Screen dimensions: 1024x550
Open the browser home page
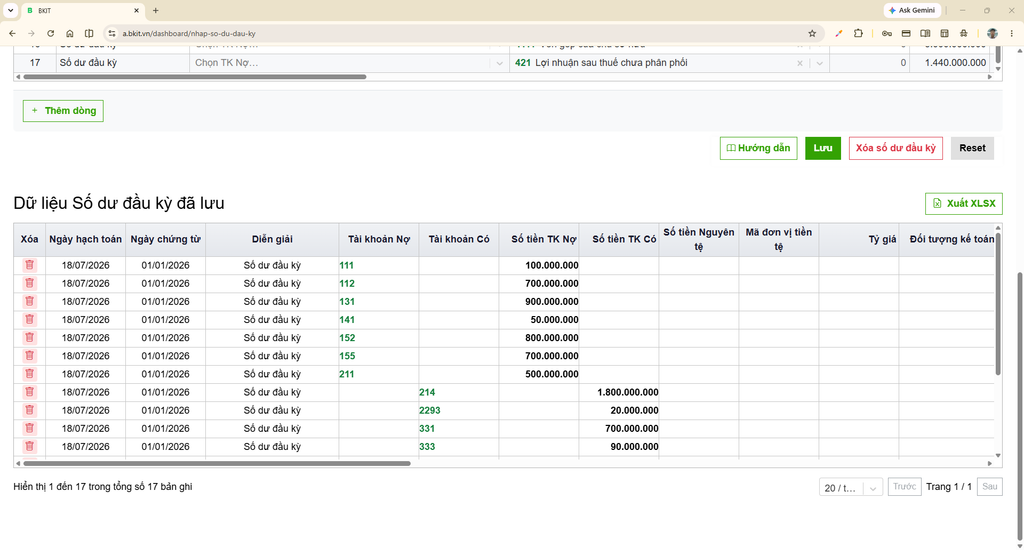click(x=70, y=33)
